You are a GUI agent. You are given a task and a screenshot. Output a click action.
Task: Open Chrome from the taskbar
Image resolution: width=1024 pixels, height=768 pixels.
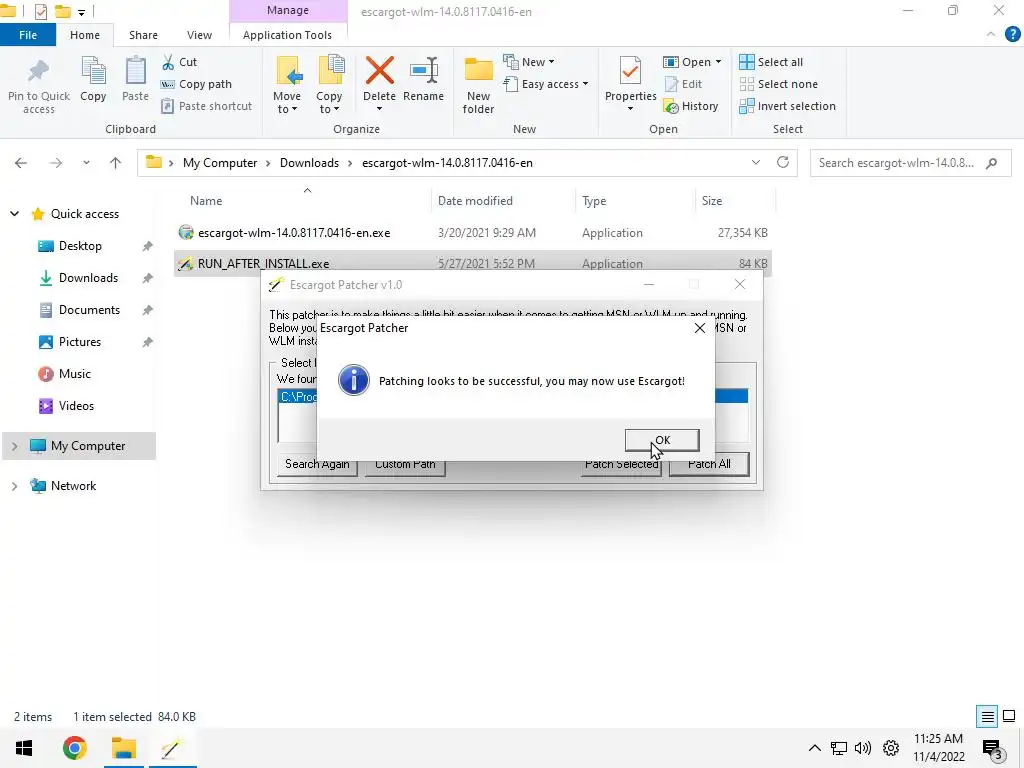pos(74,748)
